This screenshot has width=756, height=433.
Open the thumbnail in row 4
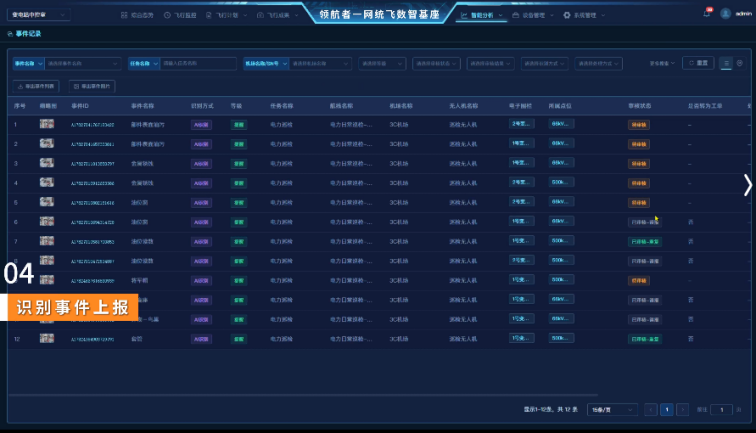pyautogui.click(x=47, y=182)
